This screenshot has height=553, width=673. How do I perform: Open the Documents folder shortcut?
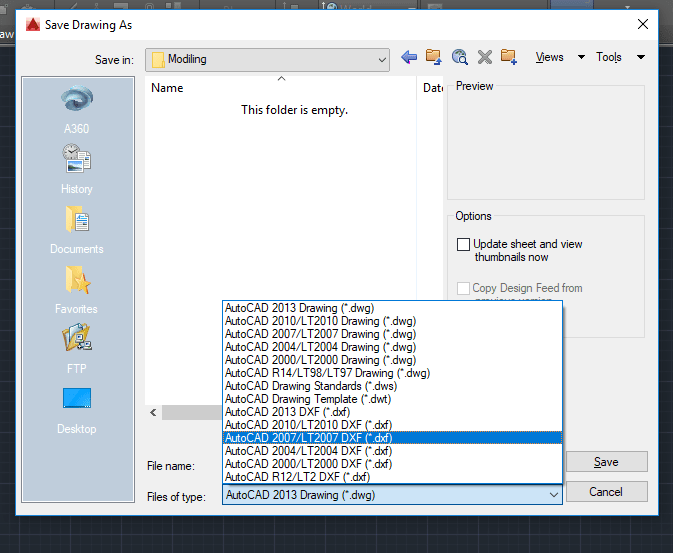pyautogui.click(x=77, y=230)
